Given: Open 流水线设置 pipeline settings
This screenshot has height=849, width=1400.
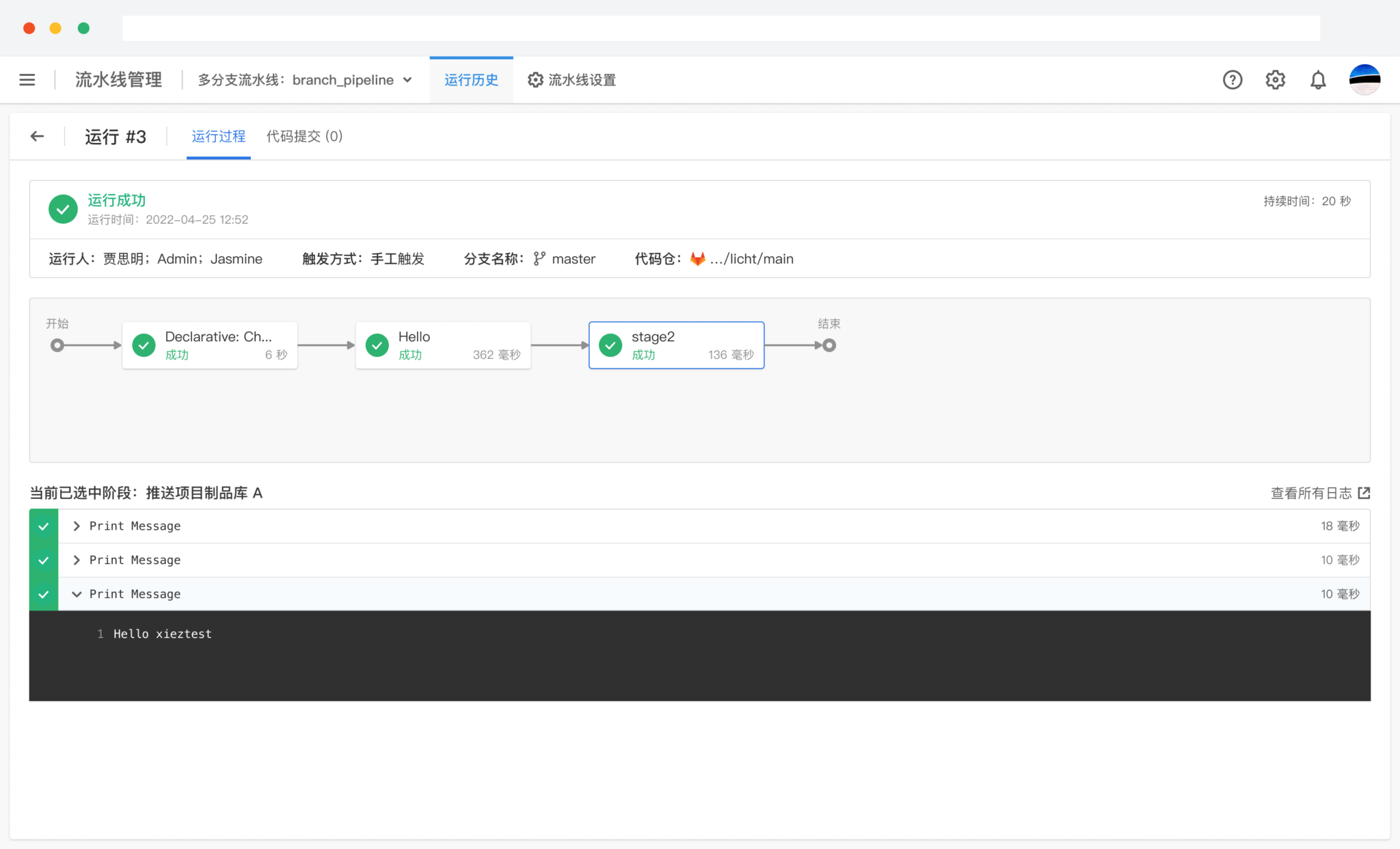Looking at the screenshot, I should pos(572,80).
